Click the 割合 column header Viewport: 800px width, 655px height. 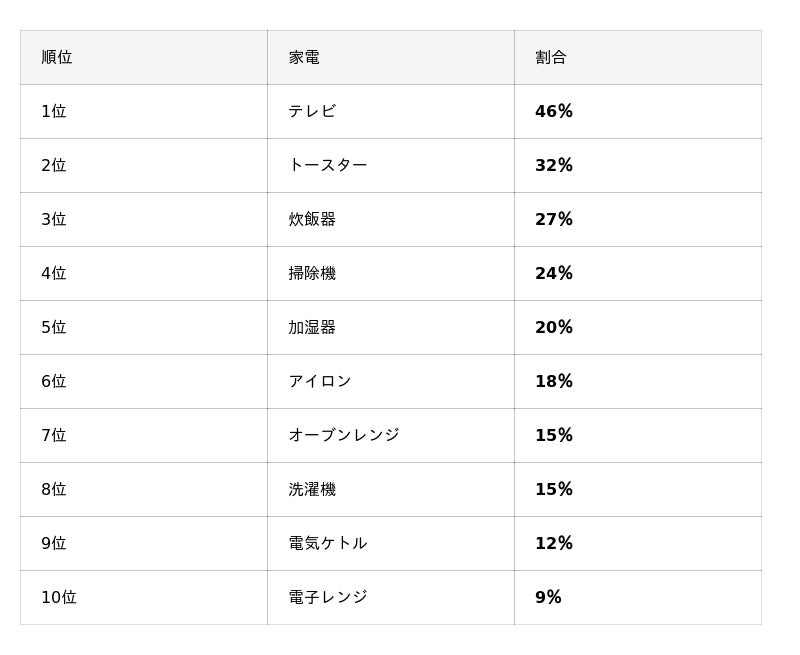coord(551,58)
